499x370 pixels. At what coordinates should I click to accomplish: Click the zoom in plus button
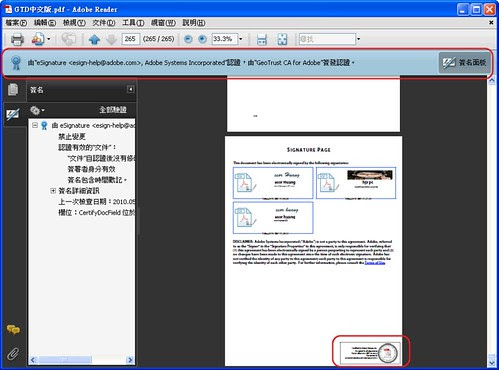point(202,39)
